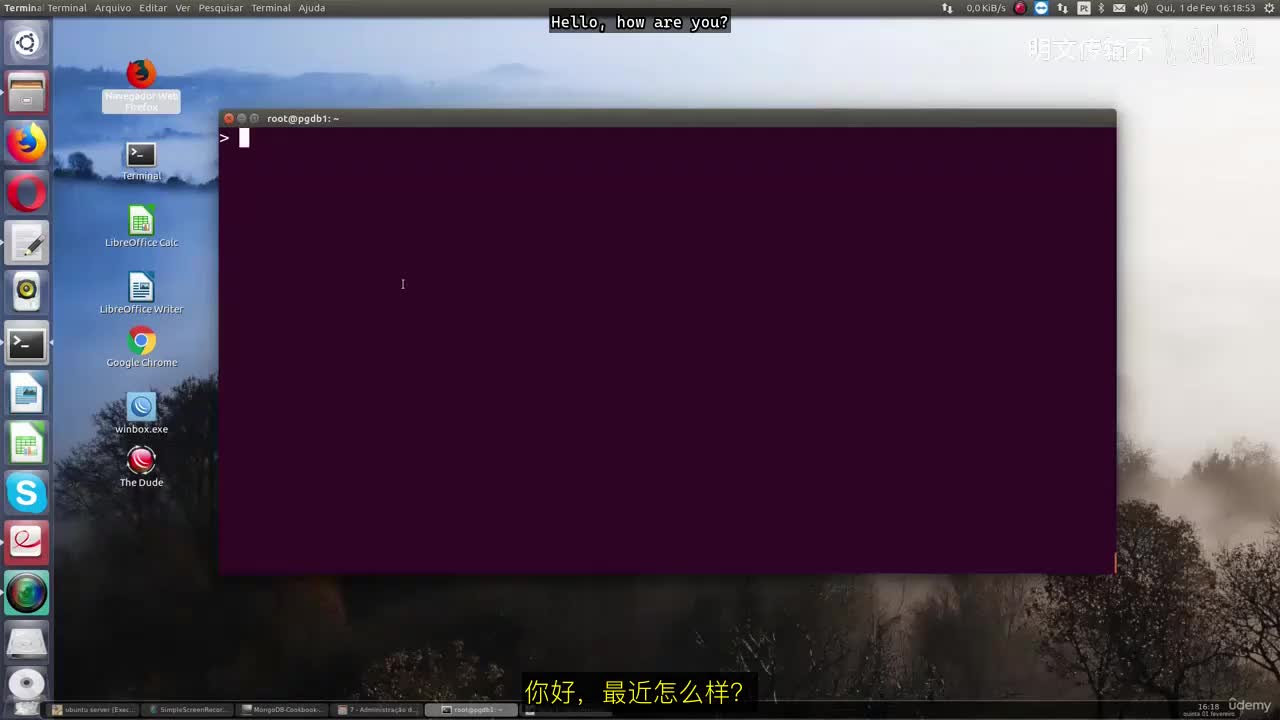Screen dimensions: 1280x720
Task: Show the calendar from the date and time
Action: pyautogui.click(x=1205, y=8)
